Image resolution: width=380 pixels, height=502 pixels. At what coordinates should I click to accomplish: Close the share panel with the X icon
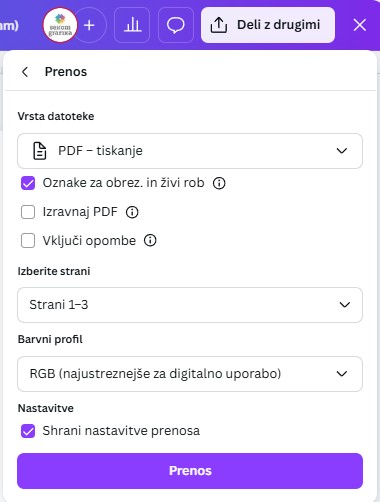click(360, 25)
